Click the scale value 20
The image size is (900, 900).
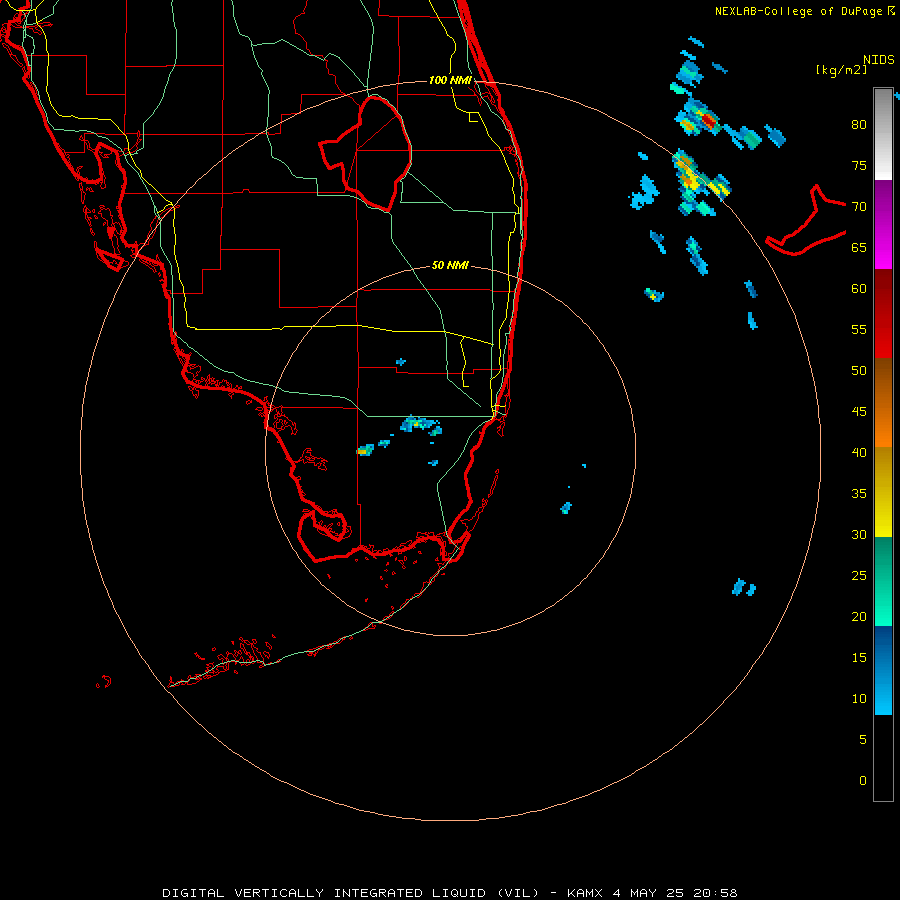pyautogui.click(x=859, y=616)
